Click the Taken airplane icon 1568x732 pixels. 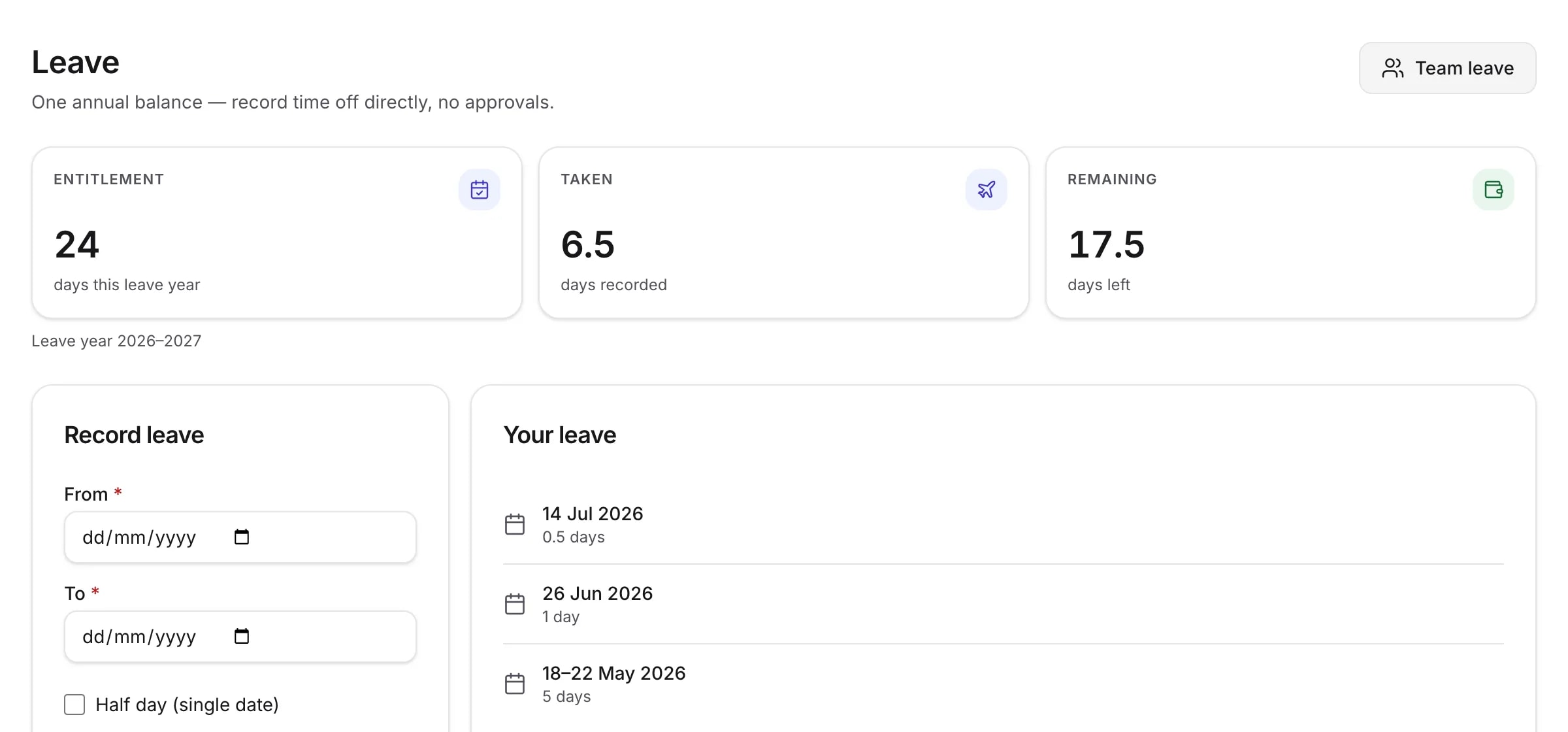pos(987,190)
